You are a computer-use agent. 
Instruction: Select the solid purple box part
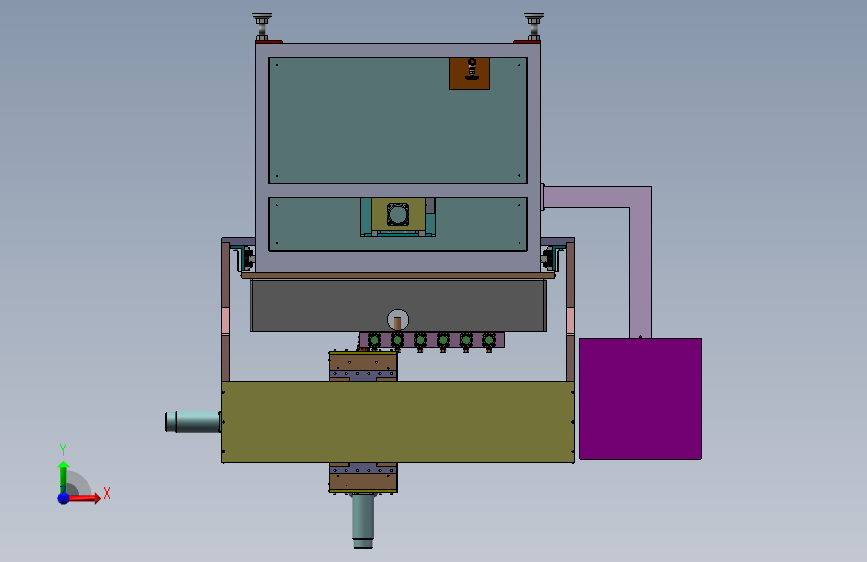640,399
